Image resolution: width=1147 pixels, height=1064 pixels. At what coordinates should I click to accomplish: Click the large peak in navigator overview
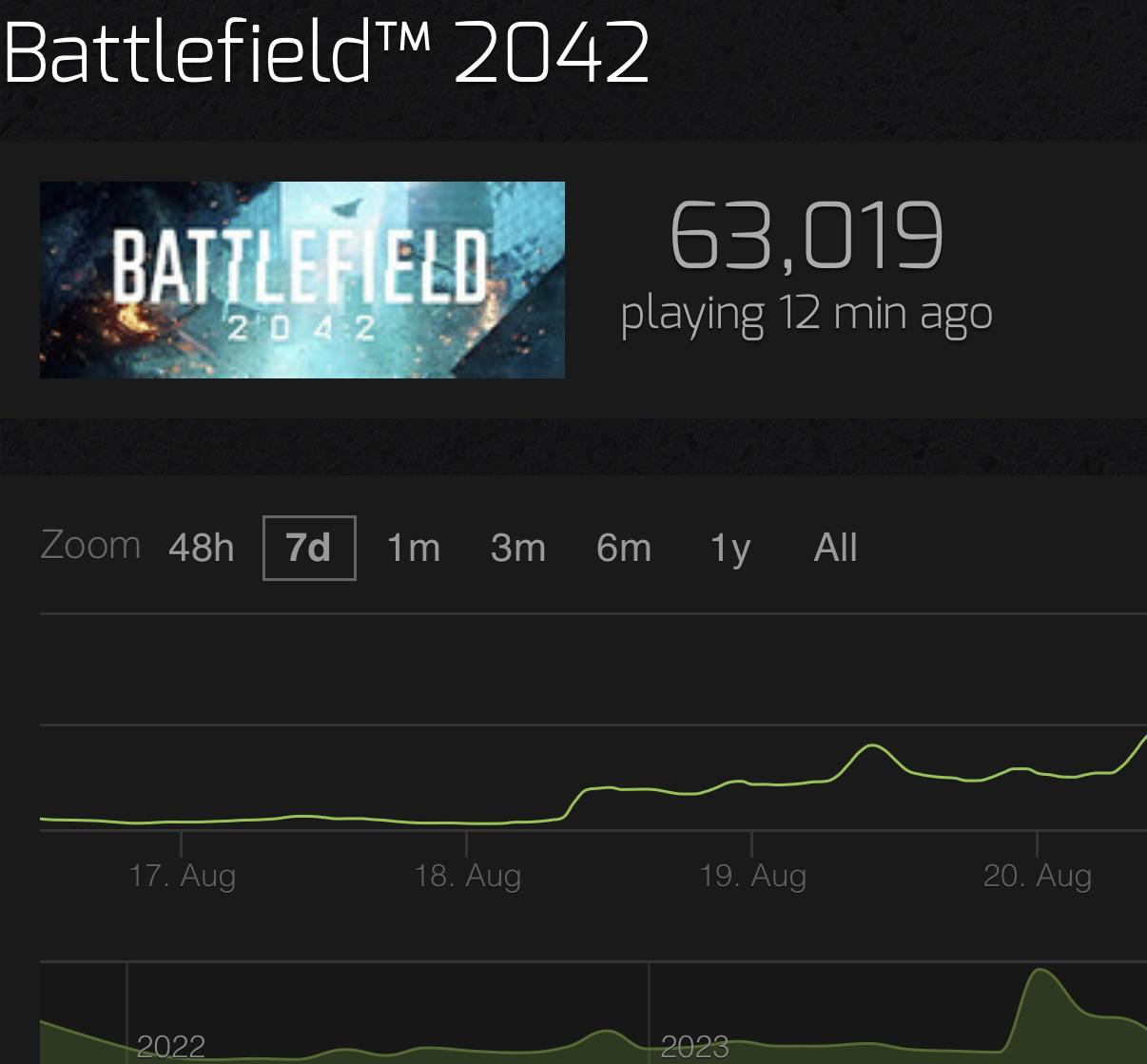pos(1040,971)
